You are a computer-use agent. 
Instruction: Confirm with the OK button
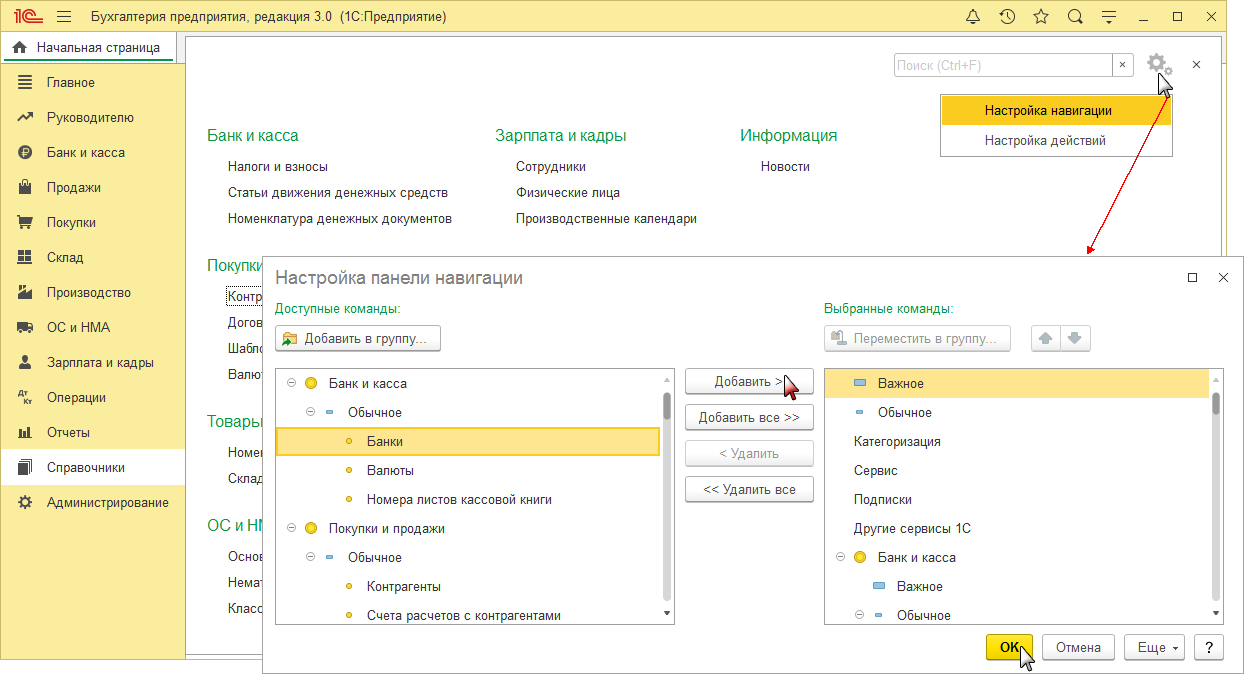tap(1010, 647)
